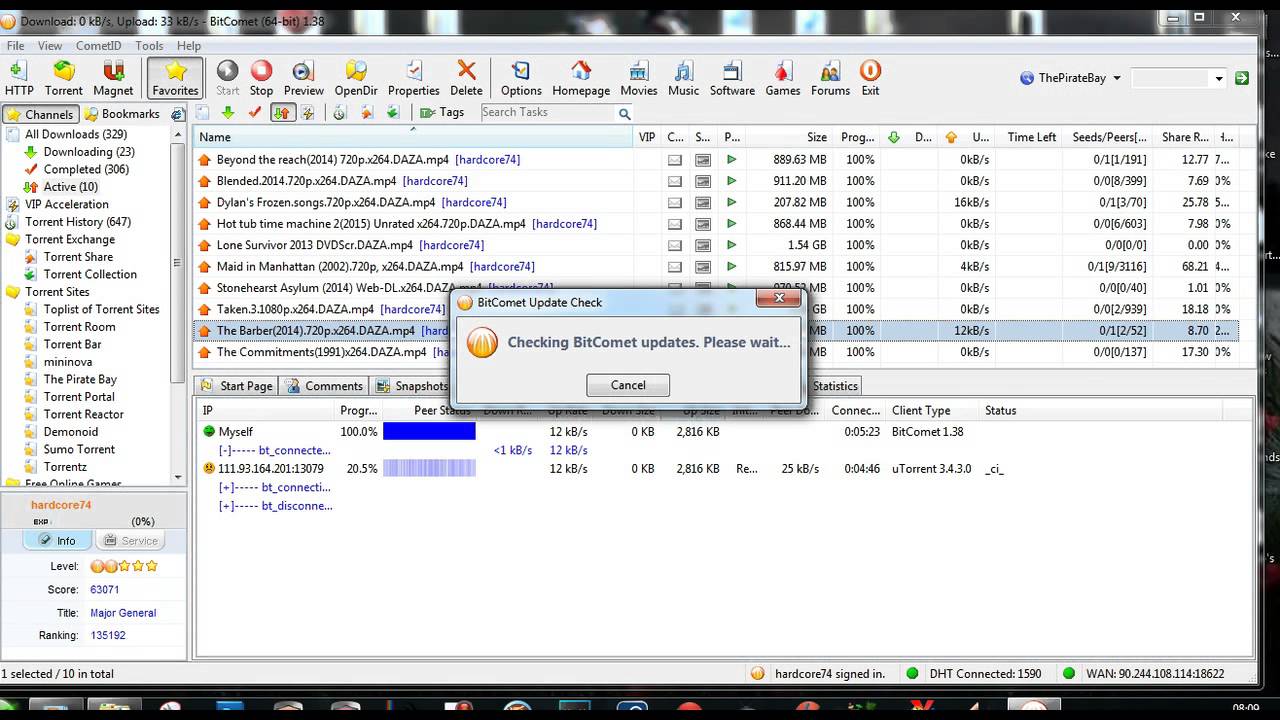Toggle the Favorites panel button
Image resolution: width=1280 pixels, height=720 pixels.
coord(175,78)
